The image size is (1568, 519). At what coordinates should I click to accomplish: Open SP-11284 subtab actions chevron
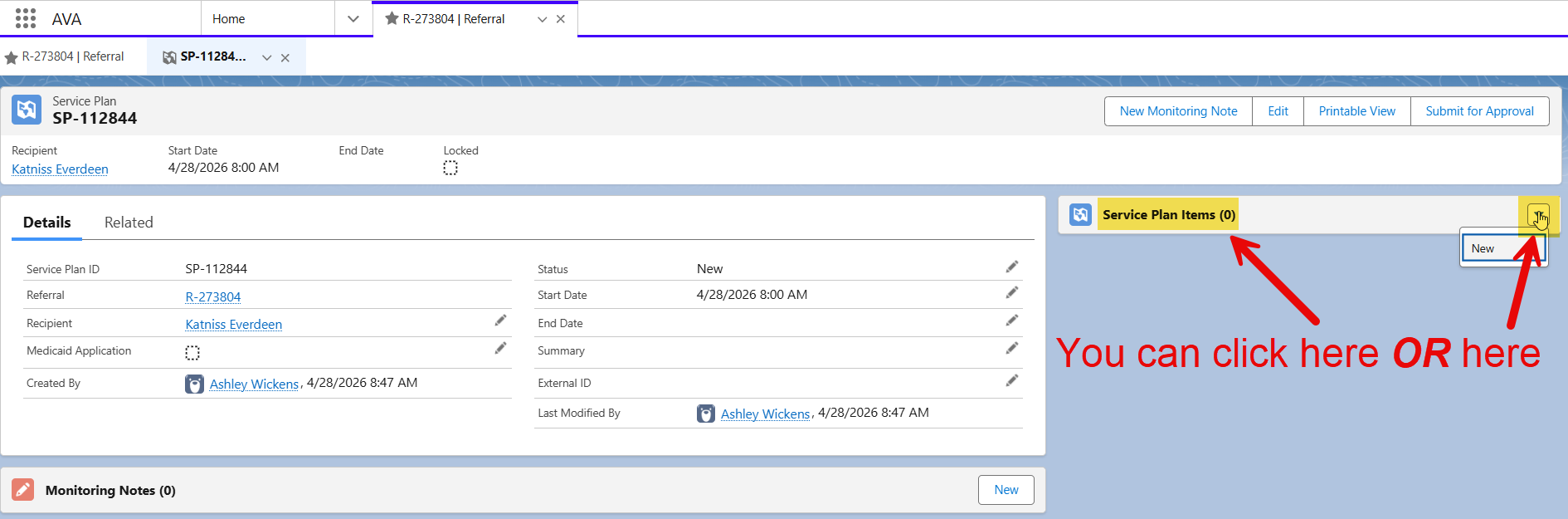coord(267,58)
